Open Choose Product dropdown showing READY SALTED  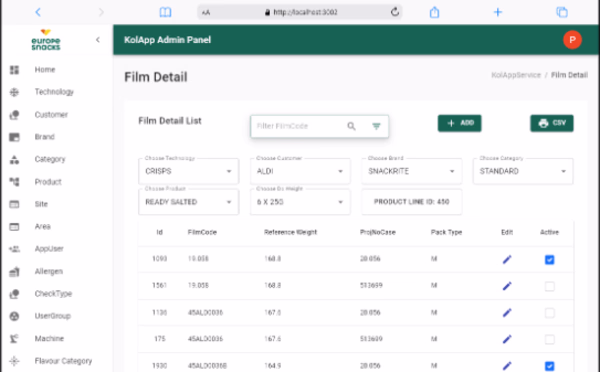point(189,202)
